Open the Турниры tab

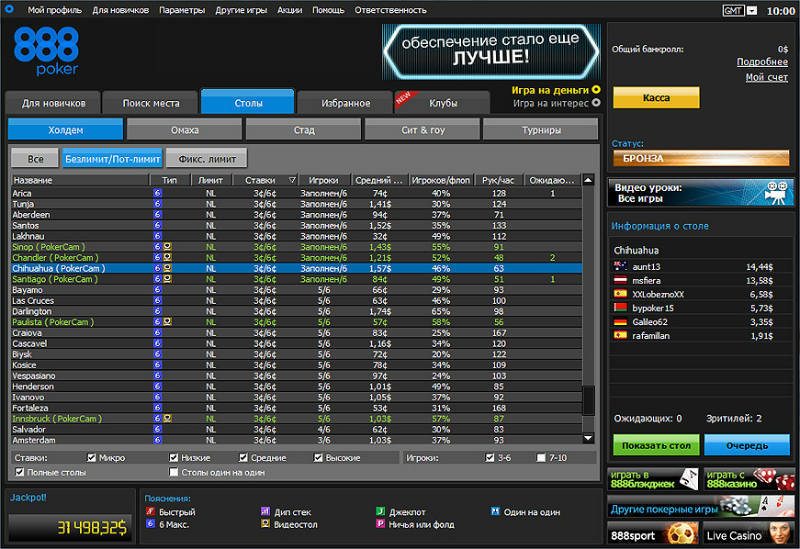pos(540,130)
